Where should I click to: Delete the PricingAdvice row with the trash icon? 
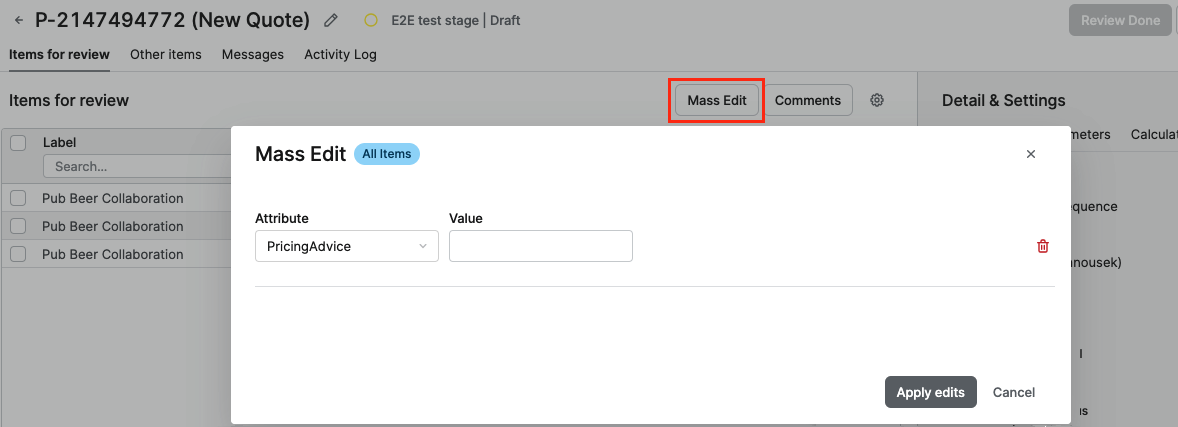point(1043,246)
